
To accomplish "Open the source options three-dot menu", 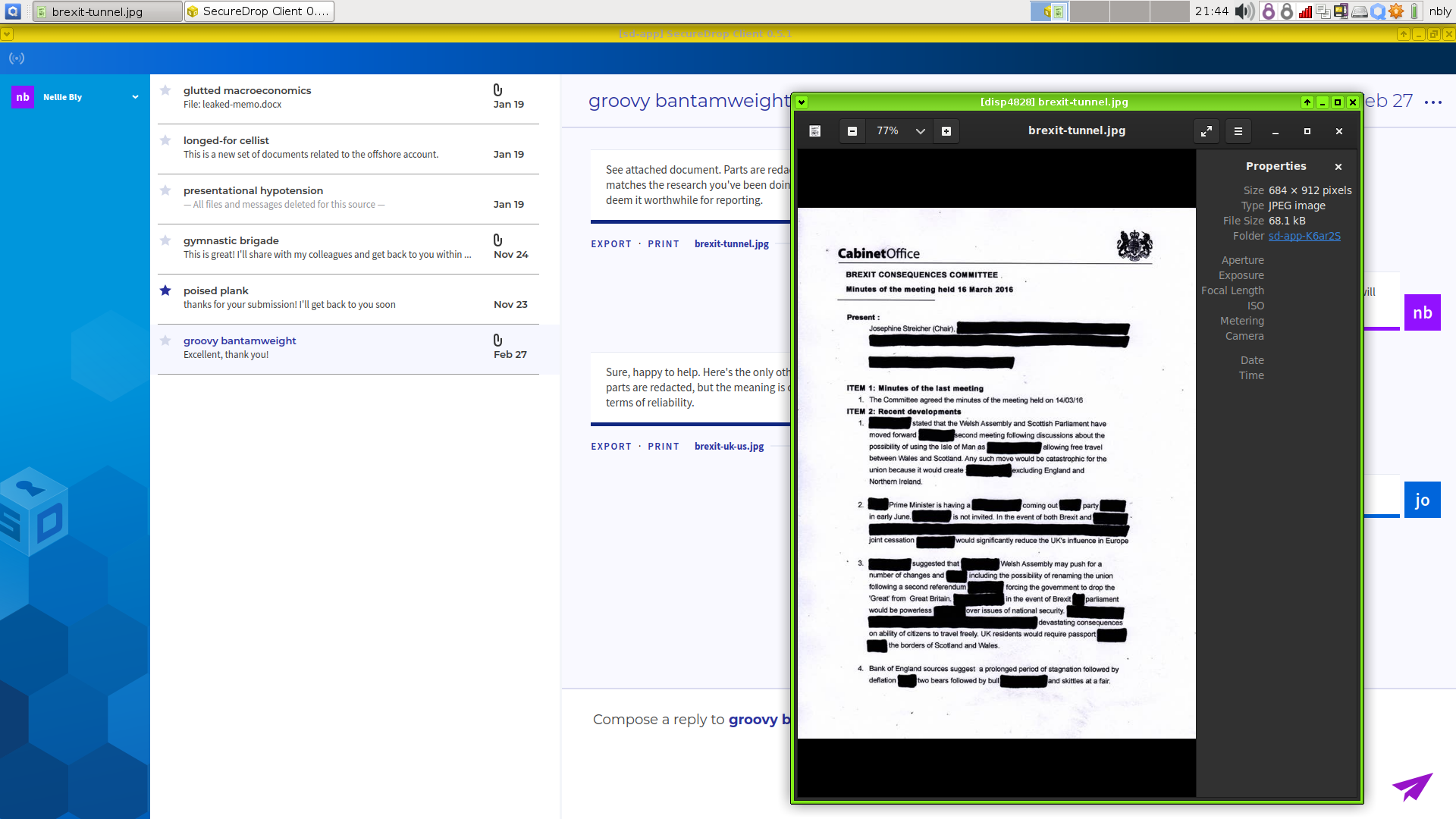I will (1432, 102).
